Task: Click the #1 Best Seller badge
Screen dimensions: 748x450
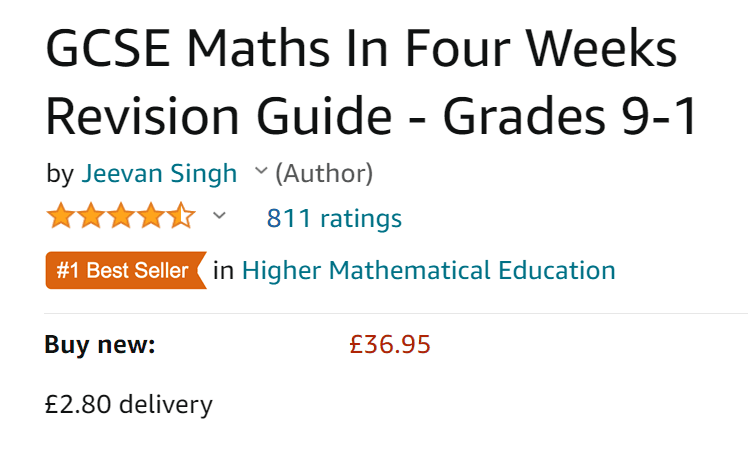Action: [126, 271]
